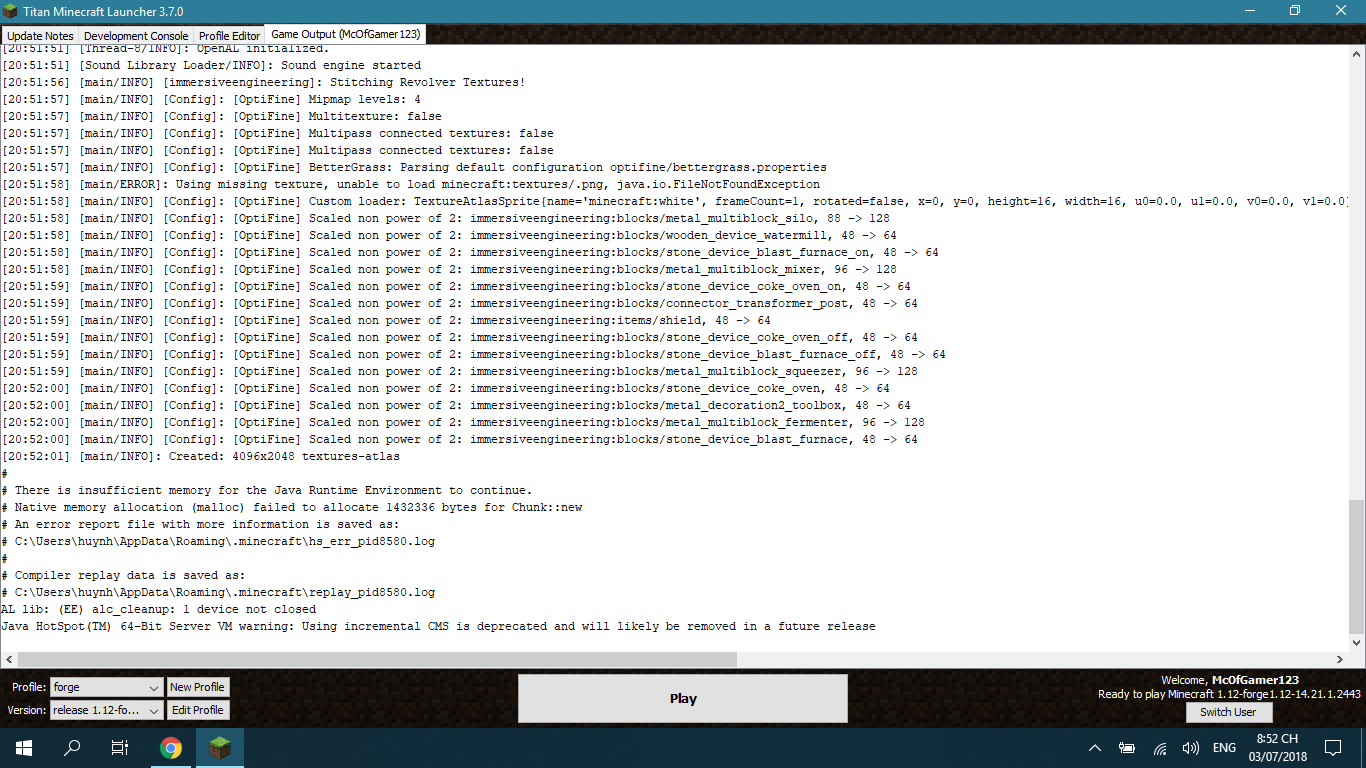The width and height of the screenshot is (1366, 768).
Task: Select the 'Mipmap levels: 4' log line
Action: (212, 99)
